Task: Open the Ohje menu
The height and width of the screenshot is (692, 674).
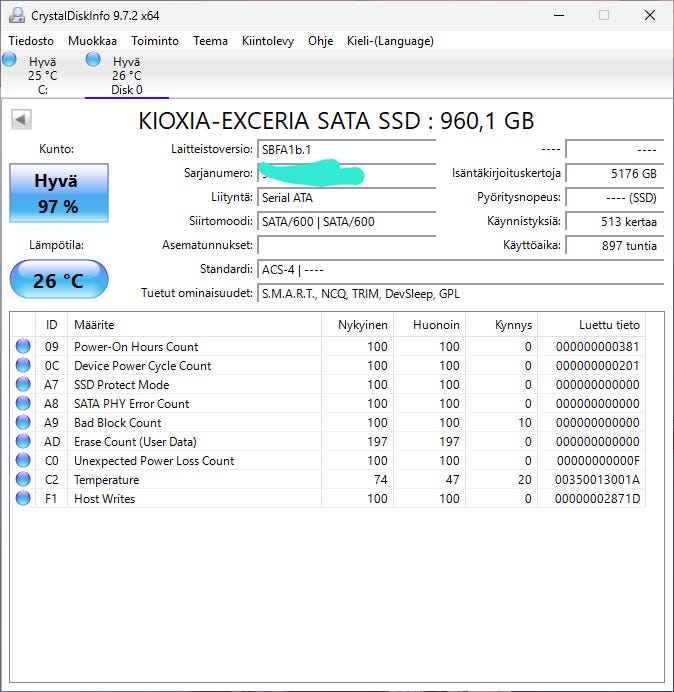Action: point(320,41)
